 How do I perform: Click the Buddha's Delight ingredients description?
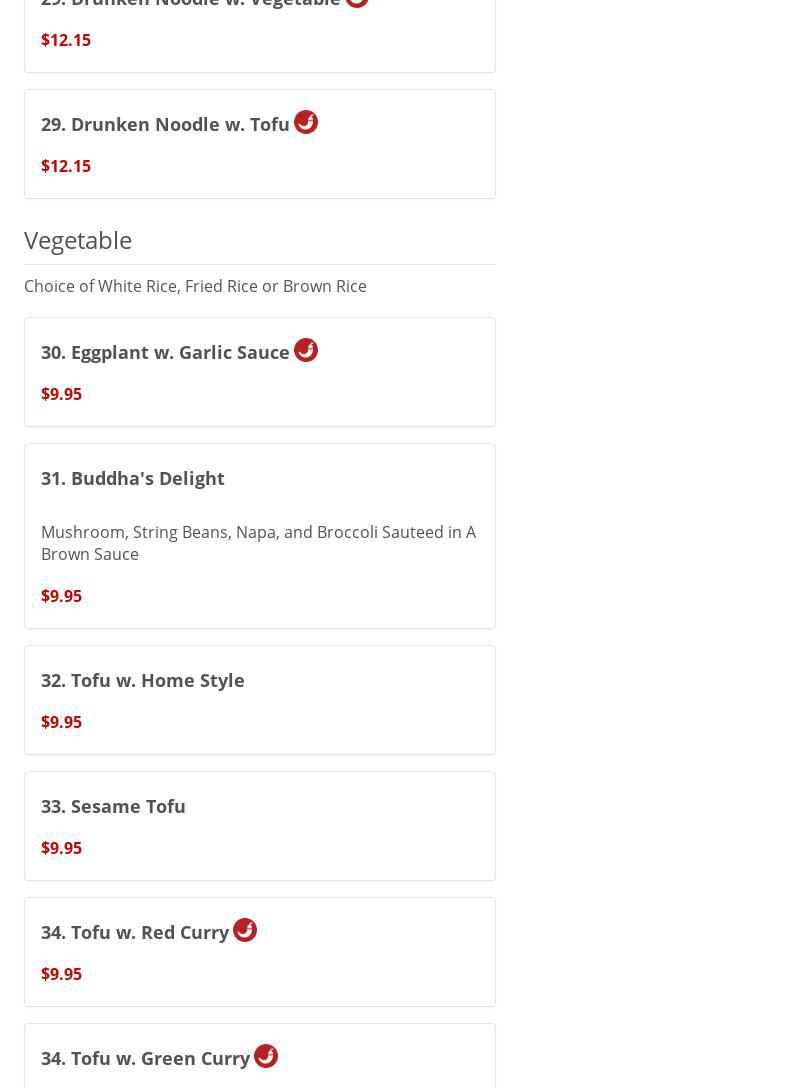(258, 543)
